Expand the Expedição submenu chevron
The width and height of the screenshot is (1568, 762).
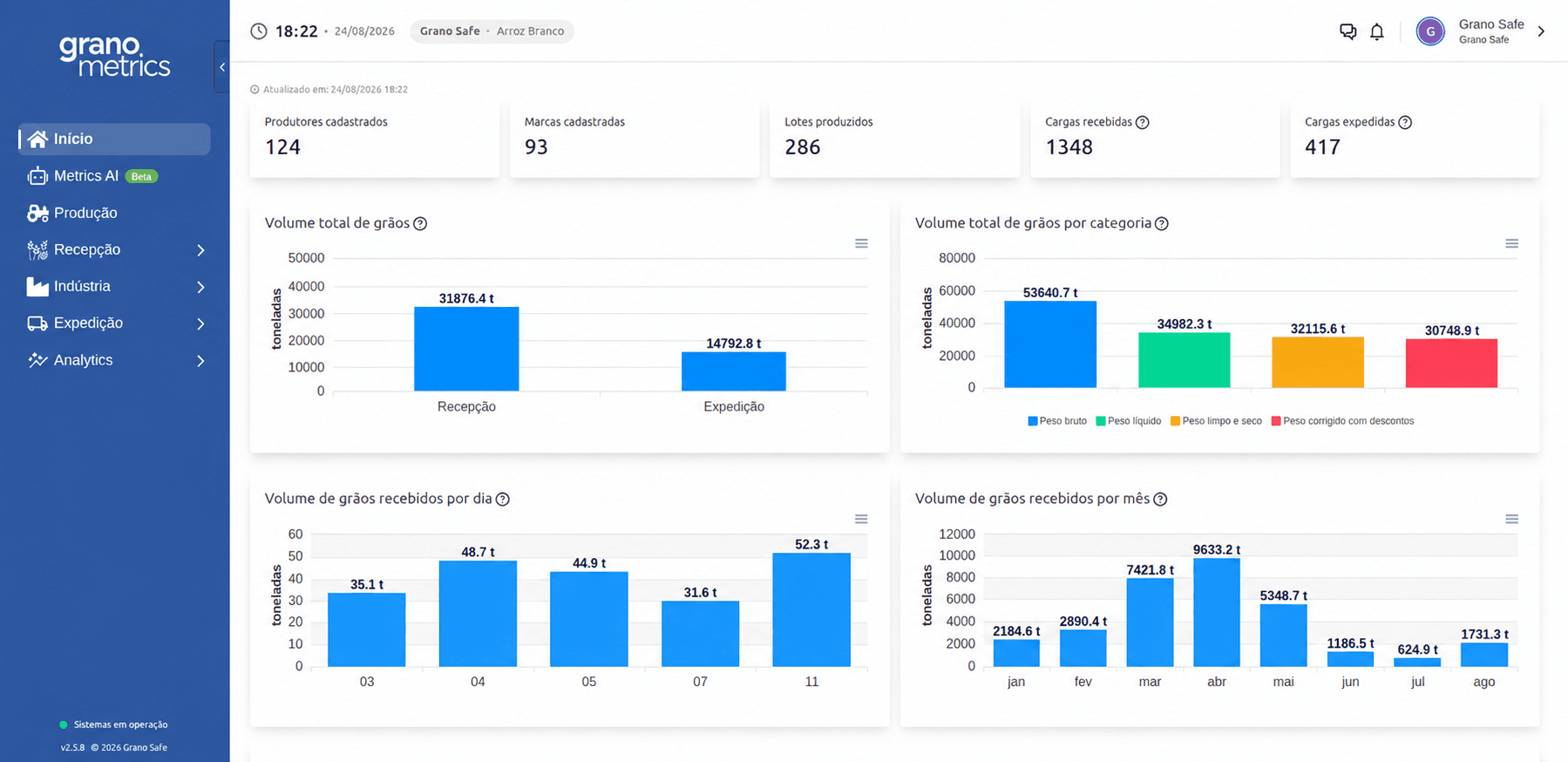(200, 323)
